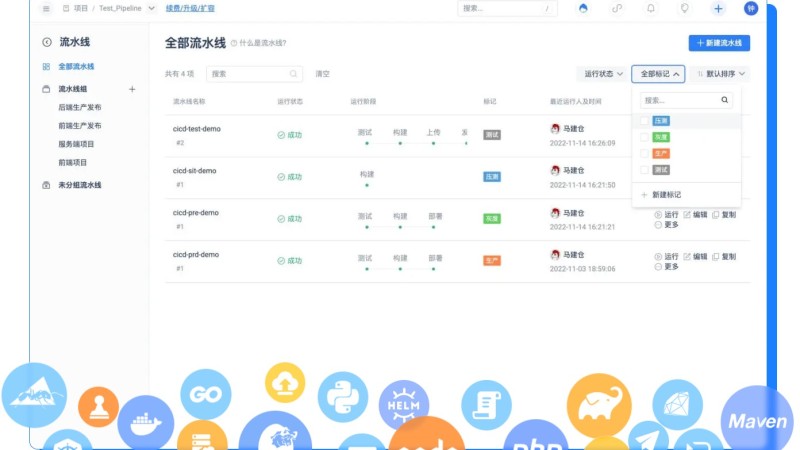This screenshot has width=800, height=450.
Task: Check the 灰度 tag checkbox
Action: coord(644,137)
